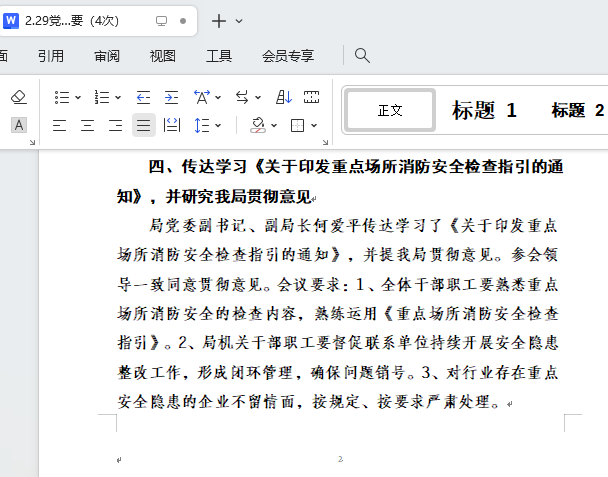Expand new tab dropdown arrow

(x=239, y=21)
